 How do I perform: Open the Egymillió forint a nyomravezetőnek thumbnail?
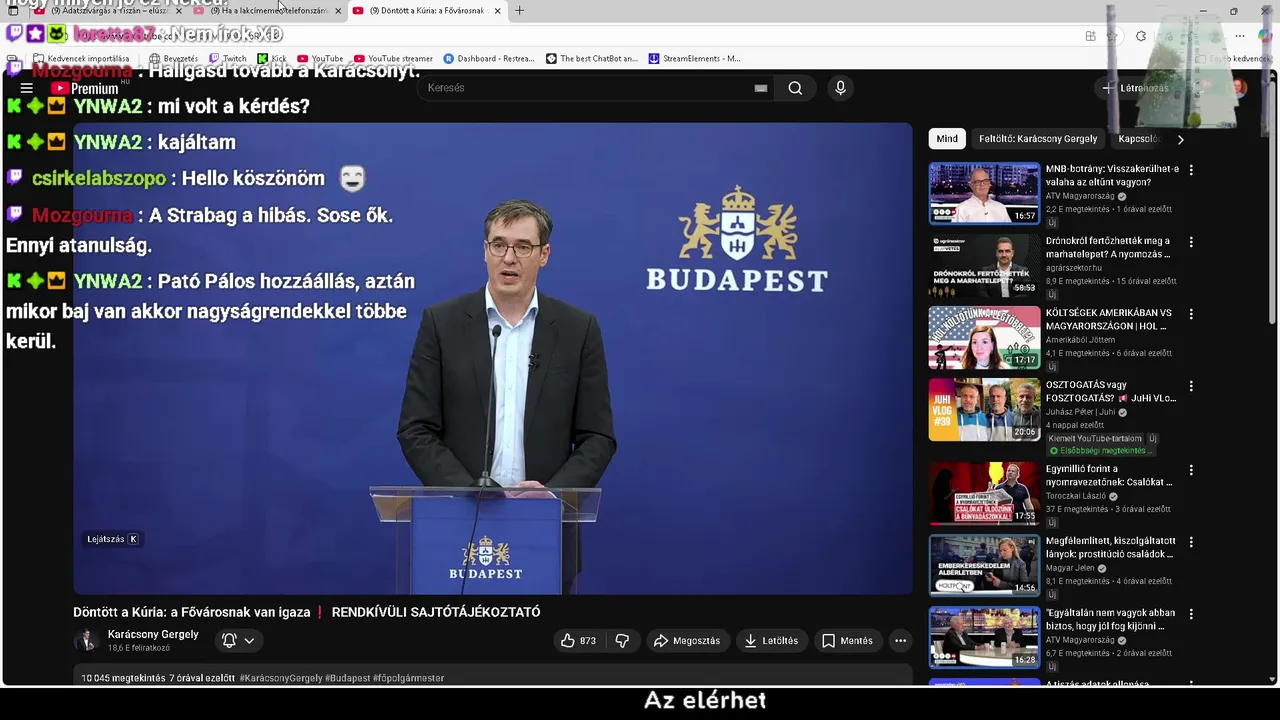984,493
